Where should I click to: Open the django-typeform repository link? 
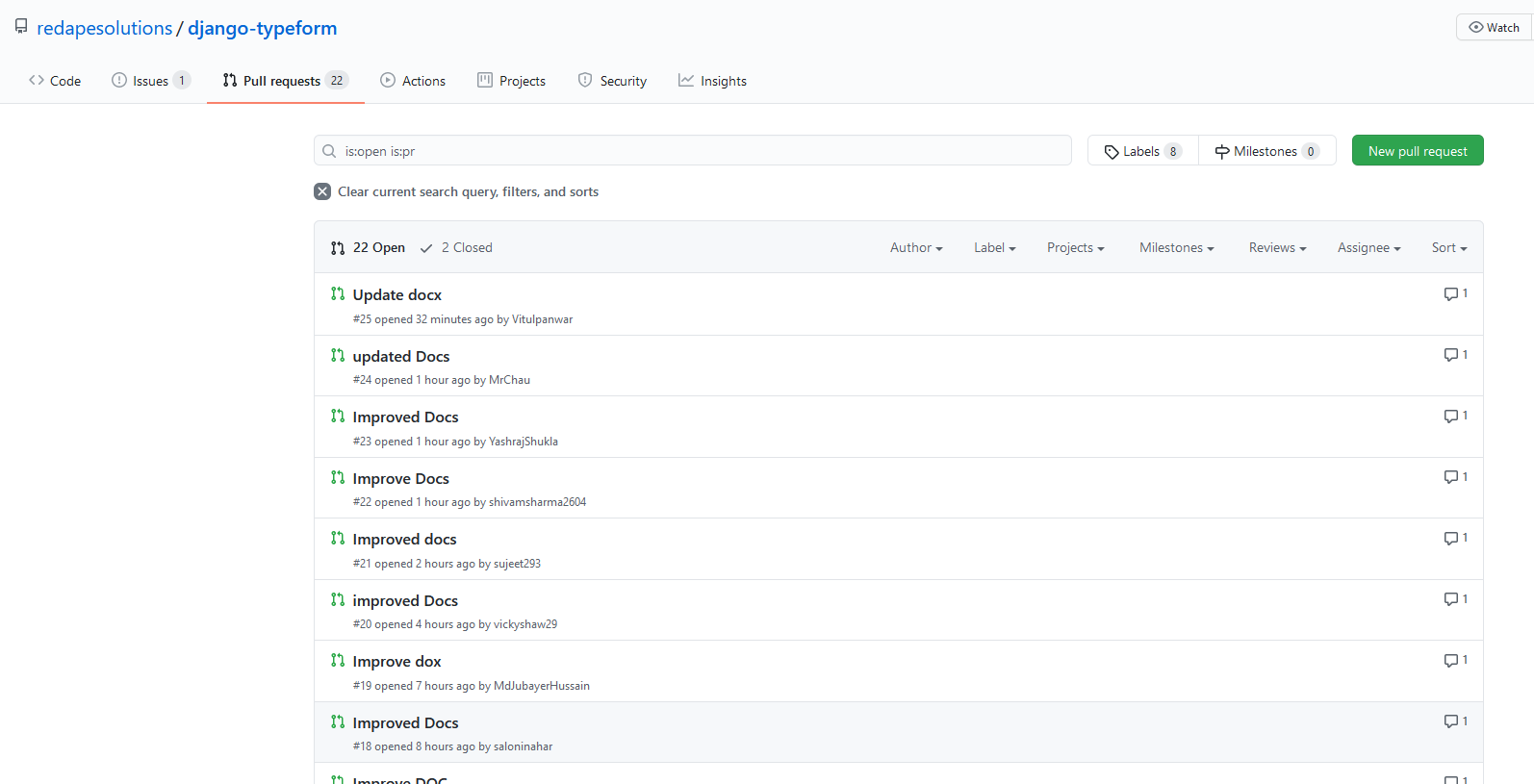pos(263,28)
